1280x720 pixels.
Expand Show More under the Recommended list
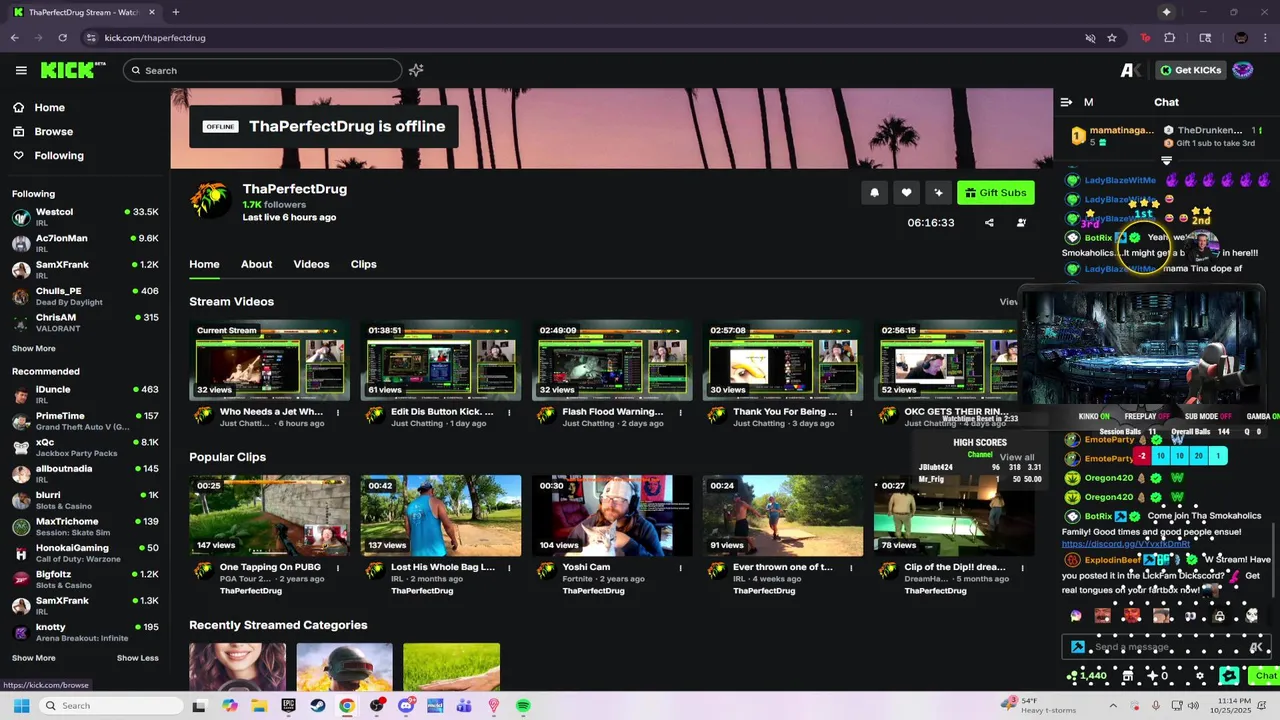pyautogui.click(x=34, y=658)
